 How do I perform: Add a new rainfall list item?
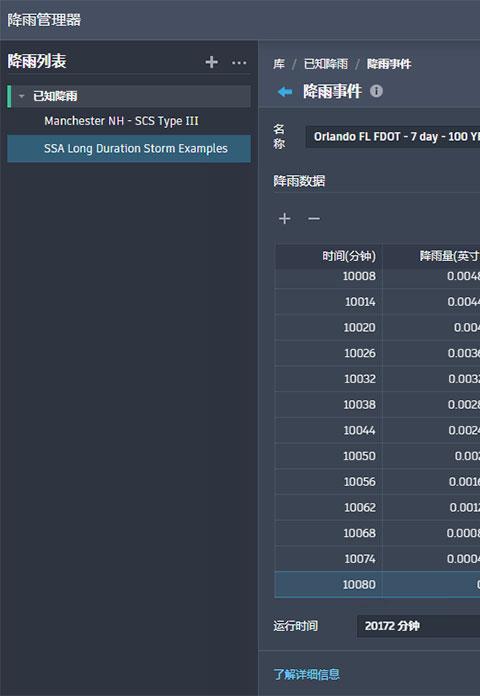click(x=211, y=62)
